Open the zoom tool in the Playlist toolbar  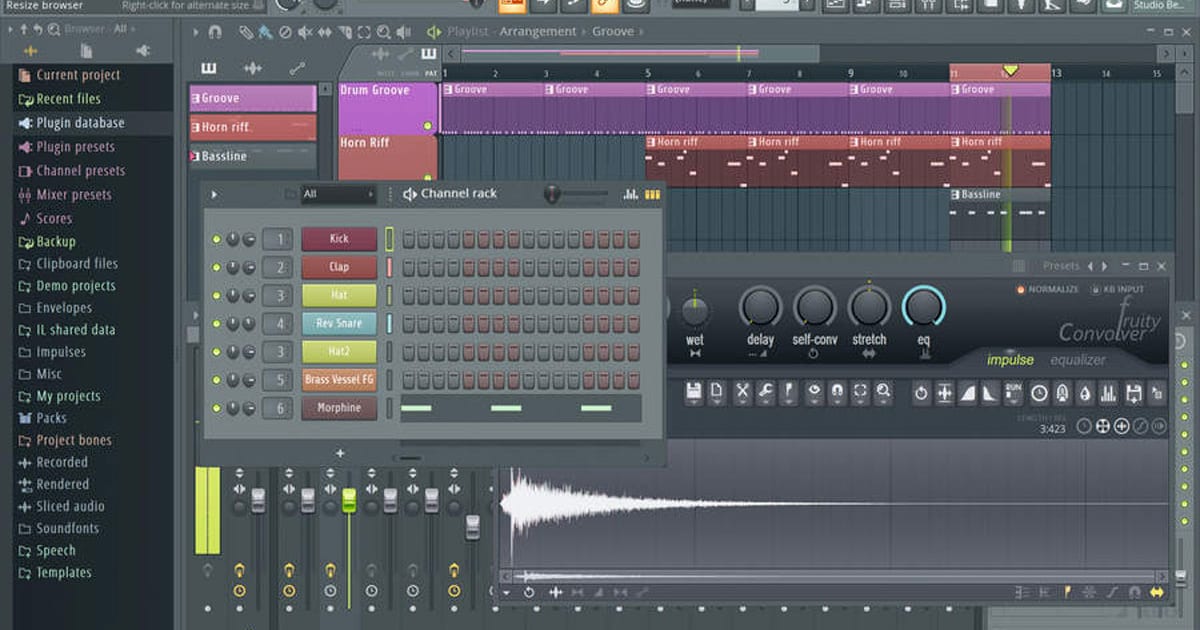(x=384, y=32)
